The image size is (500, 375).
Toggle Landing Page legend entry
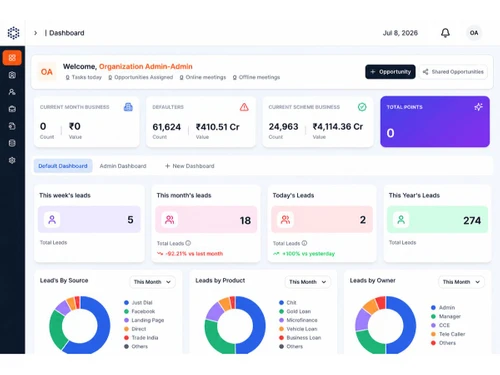tap(144, 320)
